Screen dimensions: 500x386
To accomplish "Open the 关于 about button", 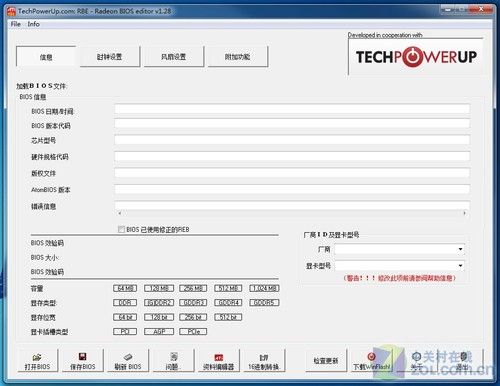I will tap(417, 361).
